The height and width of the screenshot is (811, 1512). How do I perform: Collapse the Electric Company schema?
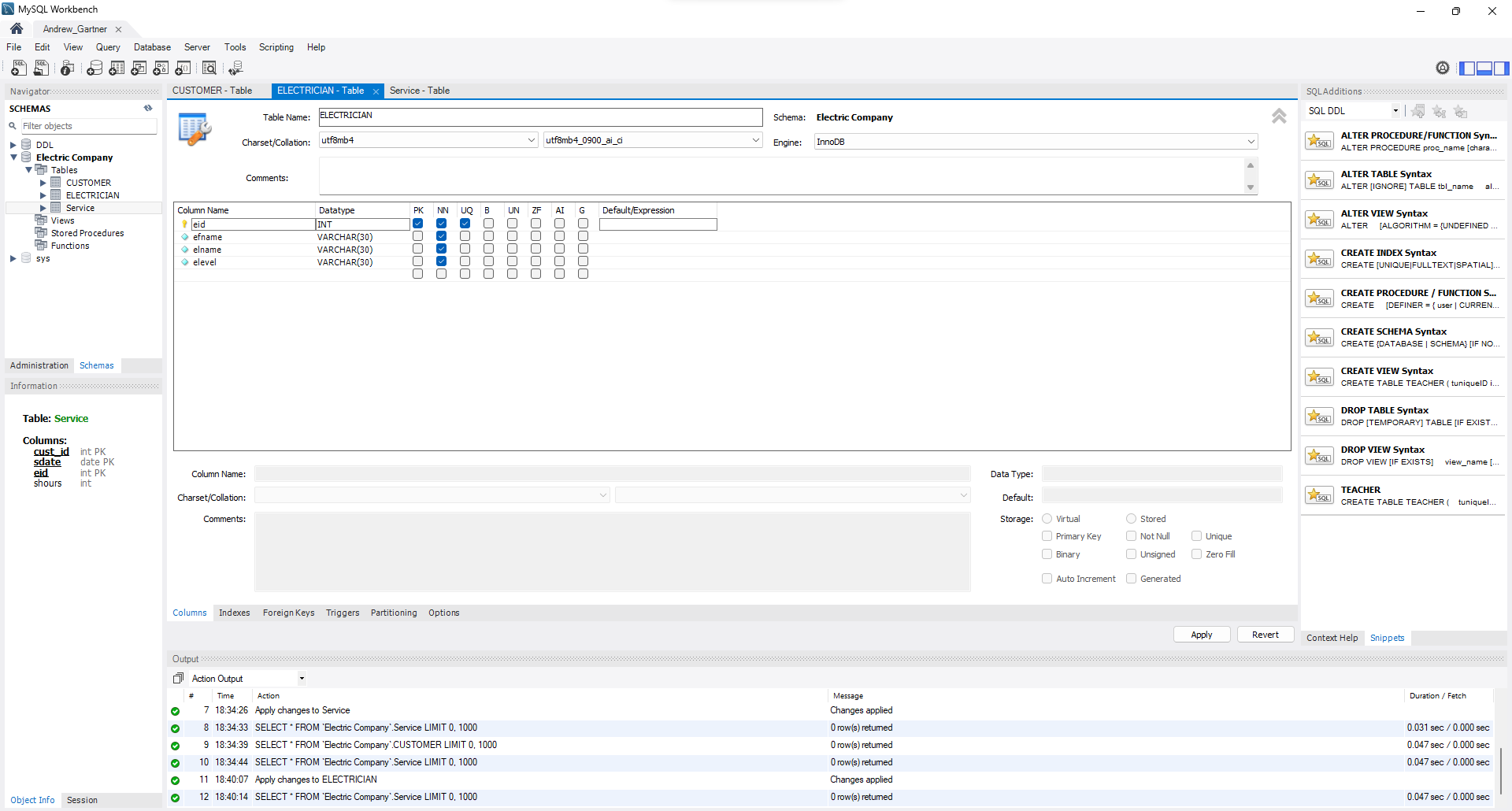13,157
